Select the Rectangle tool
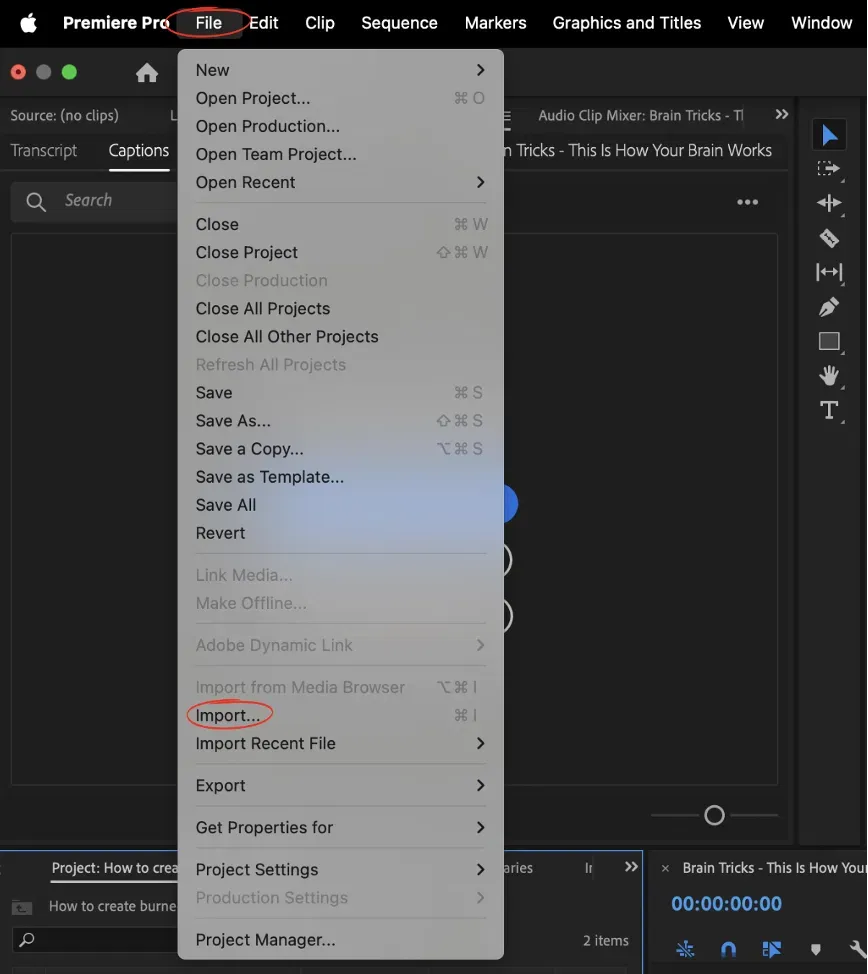The width and height of the screenshot is (868, 974). pyautogui.click(x=829, y=341)
